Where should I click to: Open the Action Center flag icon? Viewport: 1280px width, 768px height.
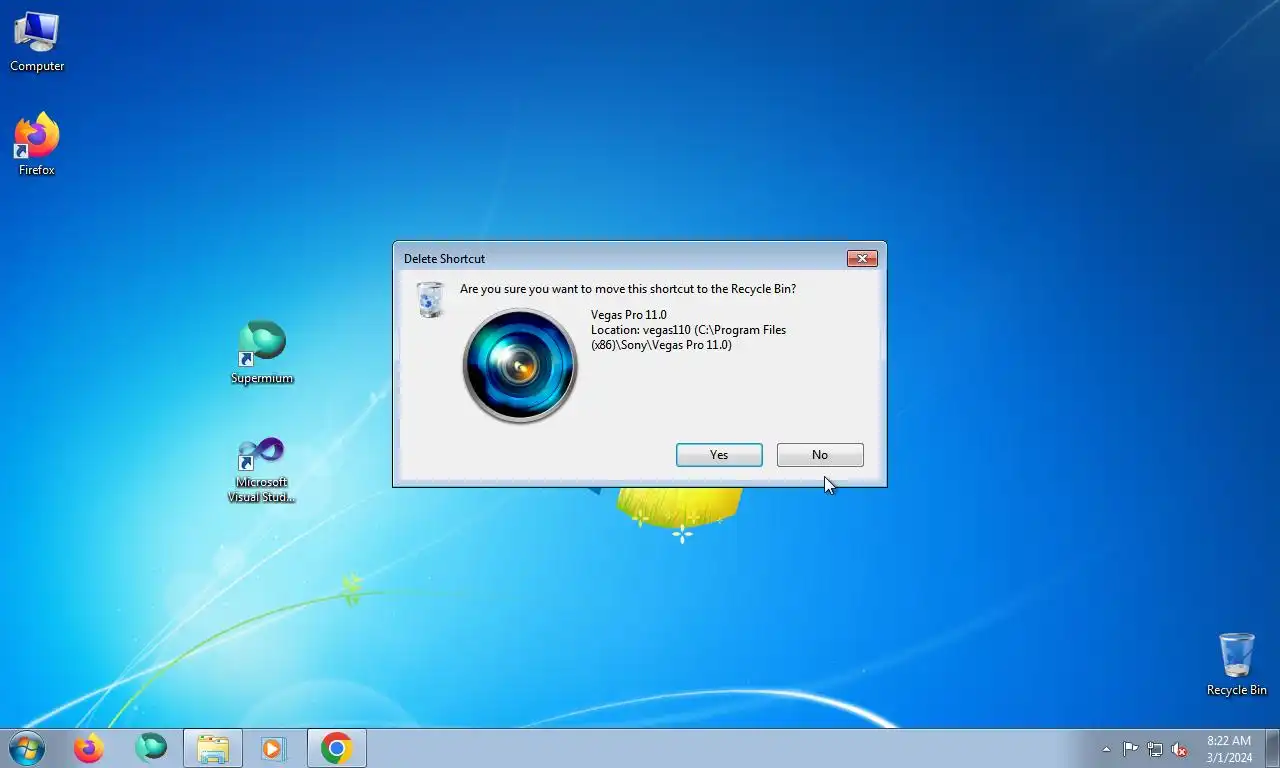click(x=1130, y=749)
